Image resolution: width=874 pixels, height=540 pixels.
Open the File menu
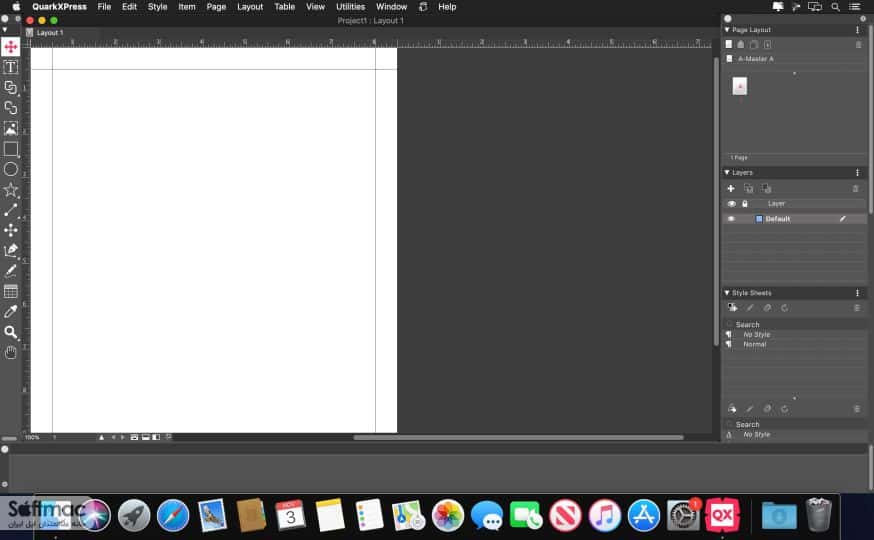(104, 7)
